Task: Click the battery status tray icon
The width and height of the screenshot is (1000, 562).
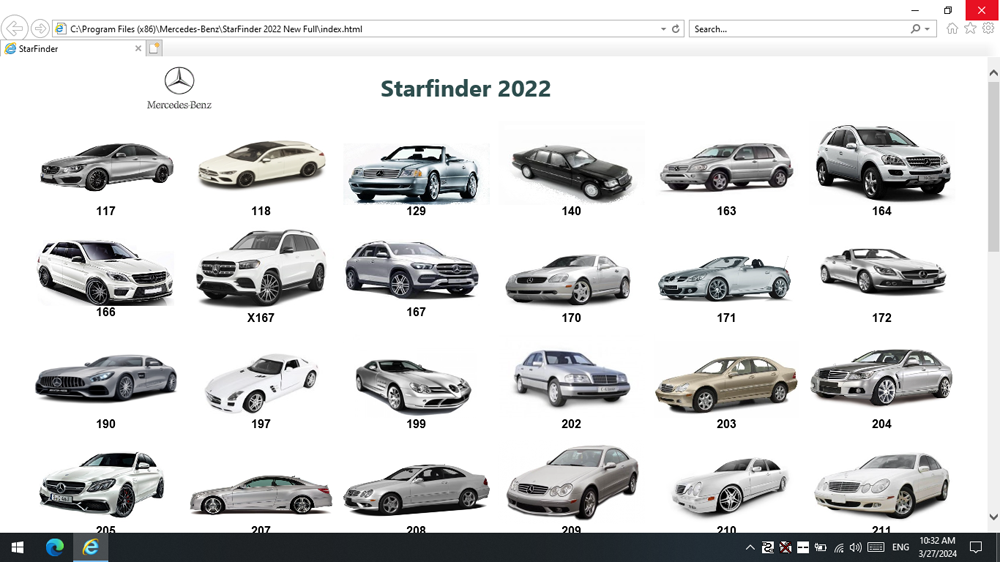Action: (820, 547)
